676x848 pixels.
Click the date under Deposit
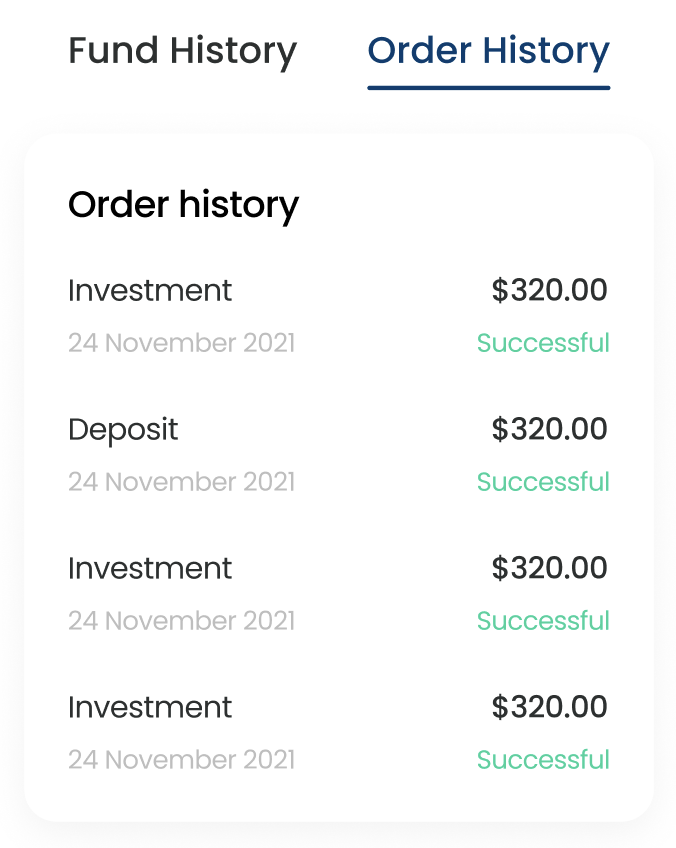pos(181,482)
